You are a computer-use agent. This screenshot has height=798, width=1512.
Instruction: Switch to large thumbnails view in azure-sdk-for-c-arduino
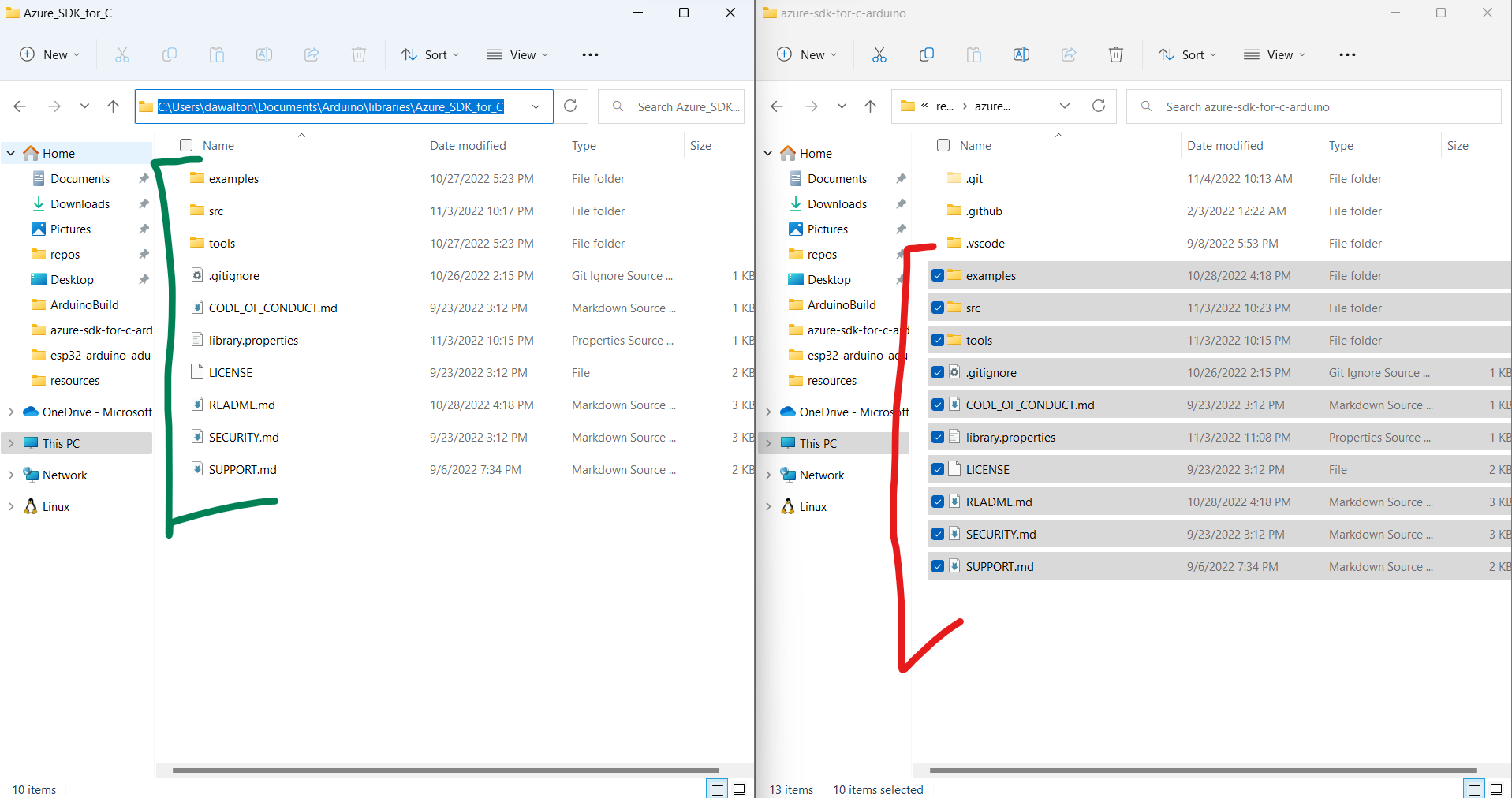pos(1496,789)
